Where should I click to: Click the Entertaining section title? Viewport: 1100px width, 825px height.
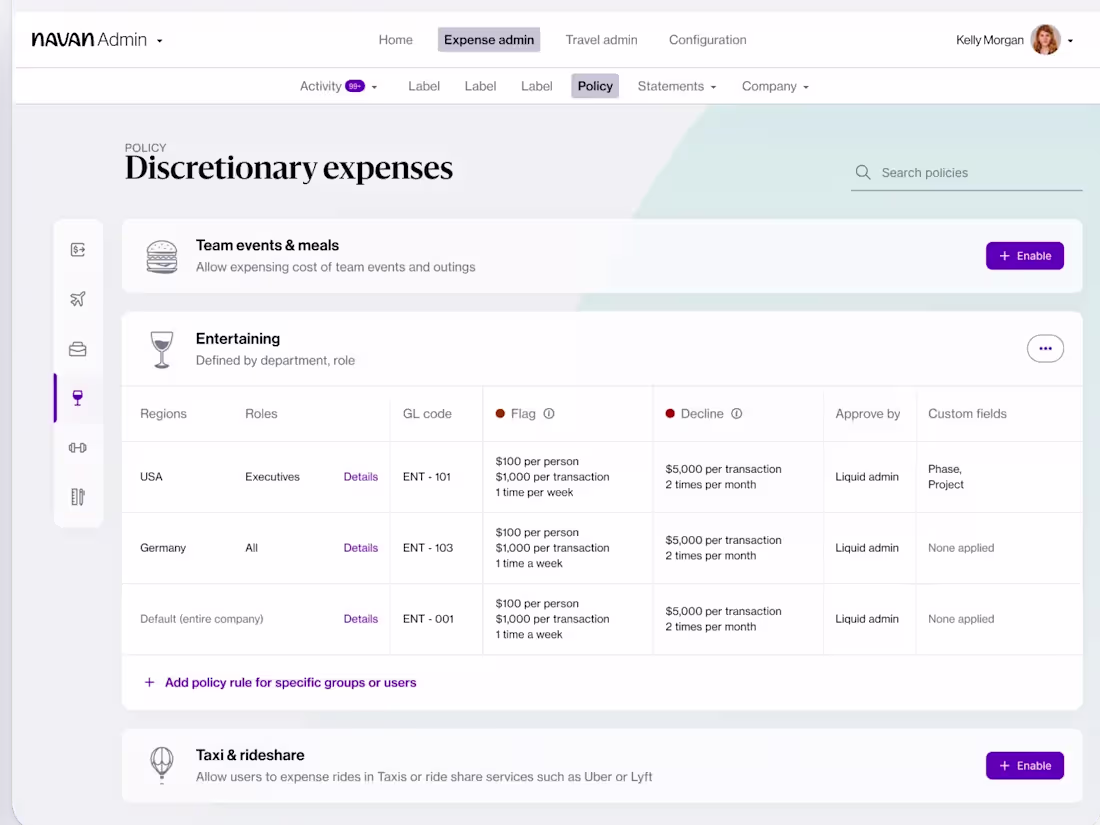238,339
